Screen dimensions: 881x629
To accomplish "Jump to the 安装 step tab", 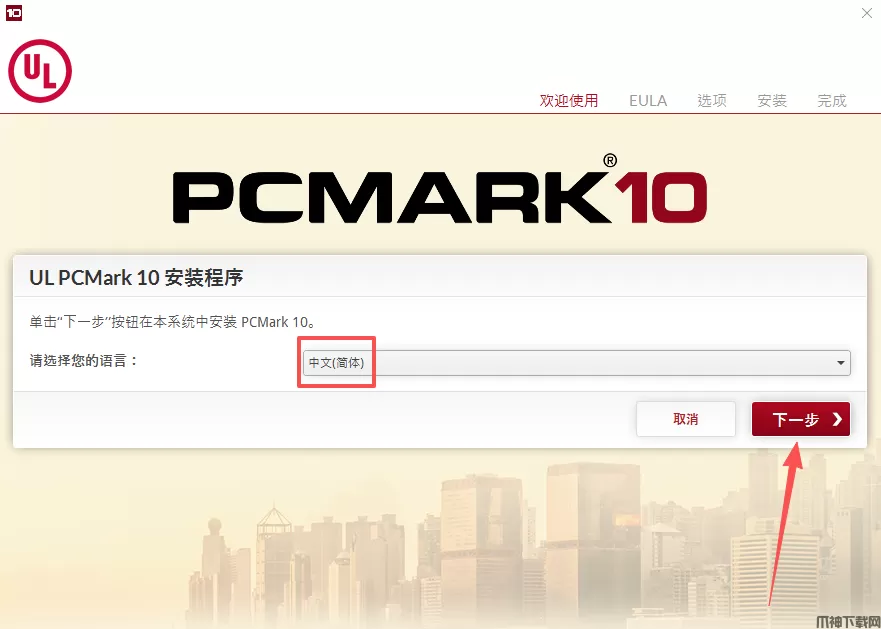I will pyautogui.click(x=772, y=101).
